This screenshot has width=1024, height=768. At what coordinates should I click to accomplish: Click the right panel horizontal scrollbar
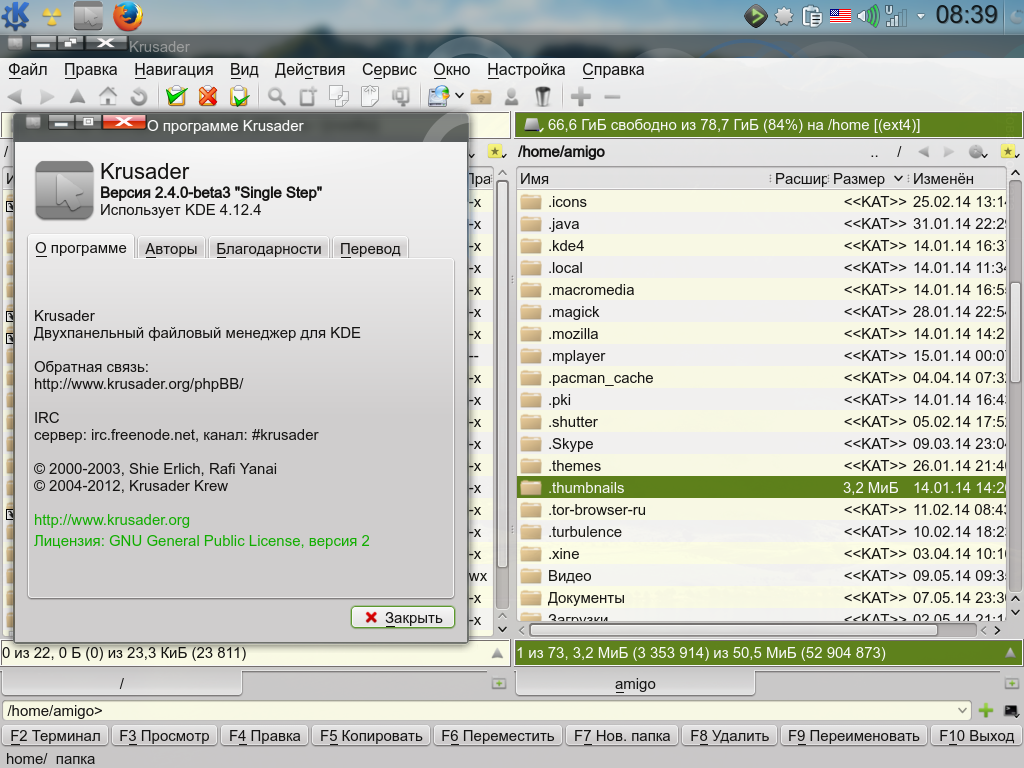point(733,630)
